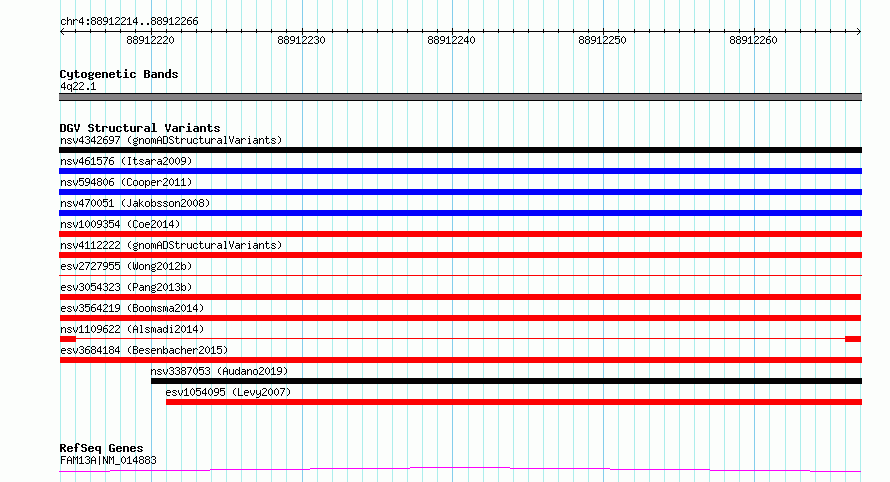Viewport: 890px width, 482px height.
Task: Open variant esv2727955 (Wong2012b) label
Action: 126,266
